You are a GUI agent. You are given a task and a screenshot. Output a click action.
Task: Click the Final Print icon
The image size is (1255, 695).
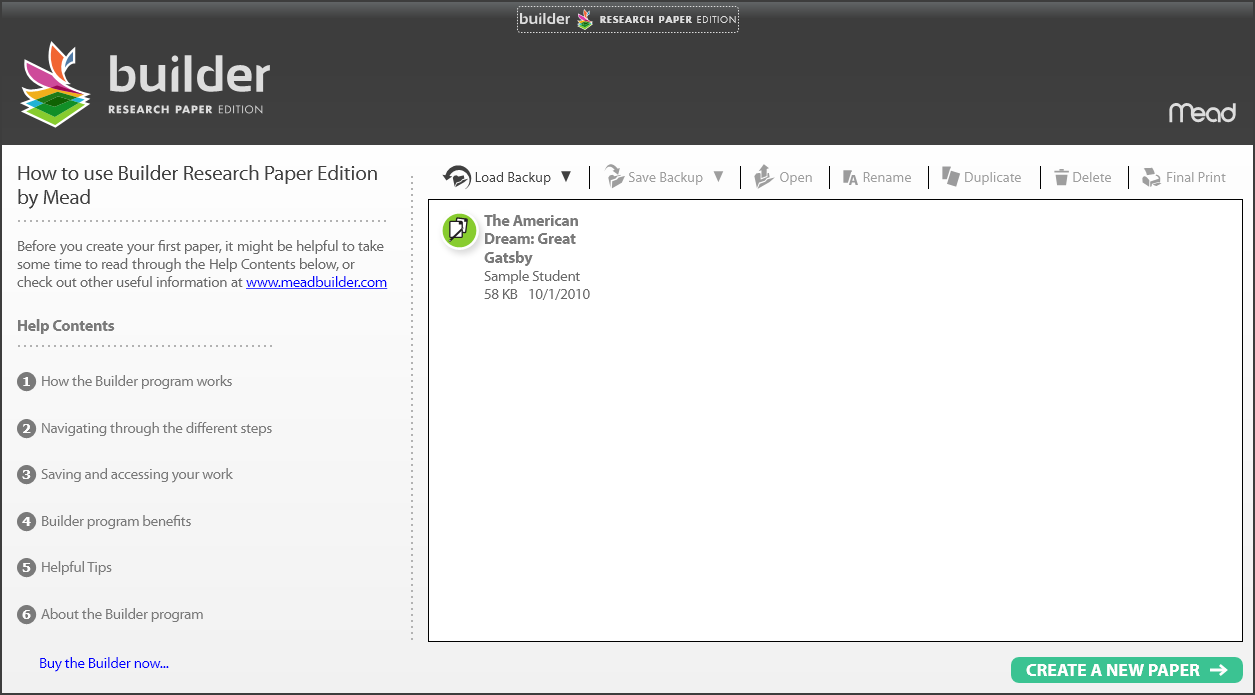coord(1151,177)
